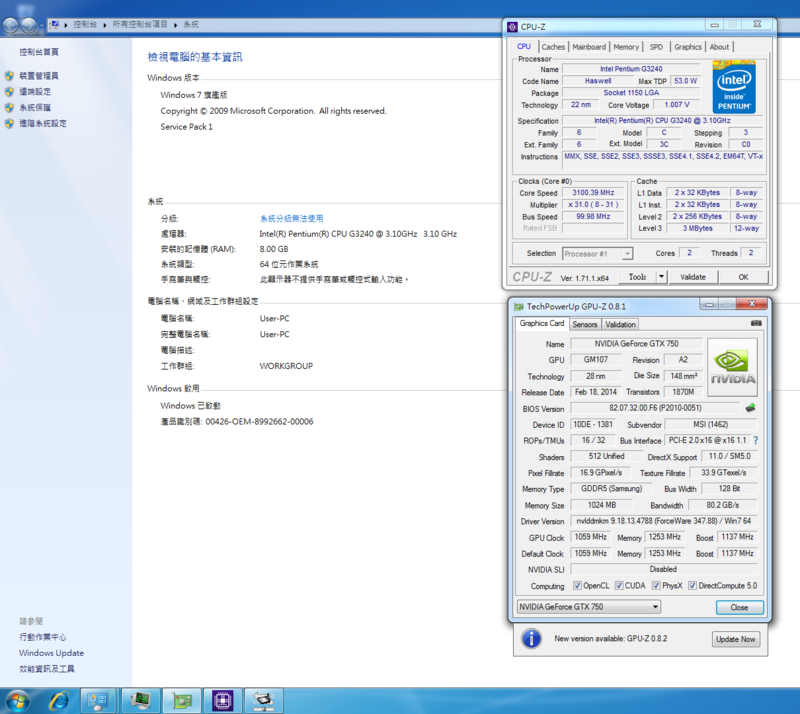Viewport: 800px width, 714px height.
Task: Launch Internet Explorer from the taskbar
Action: [x=59, y=701]
